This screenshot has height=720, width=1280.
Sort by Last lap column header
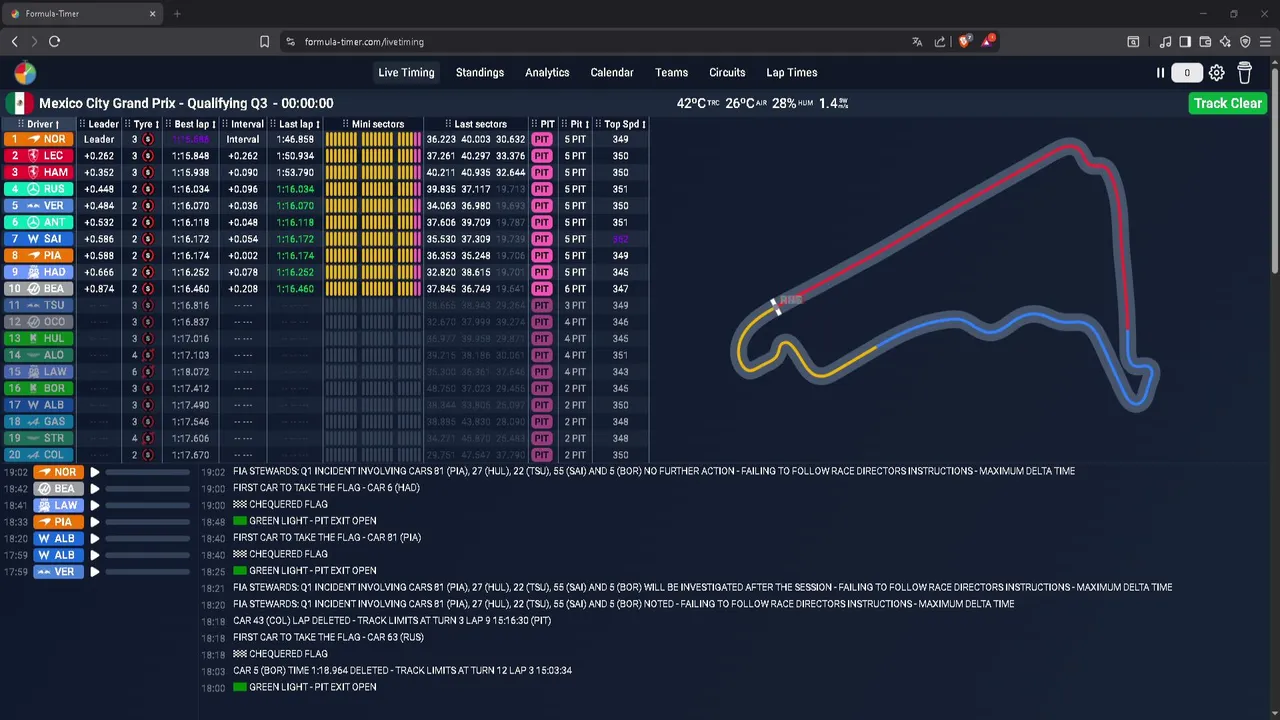point(296,124)
